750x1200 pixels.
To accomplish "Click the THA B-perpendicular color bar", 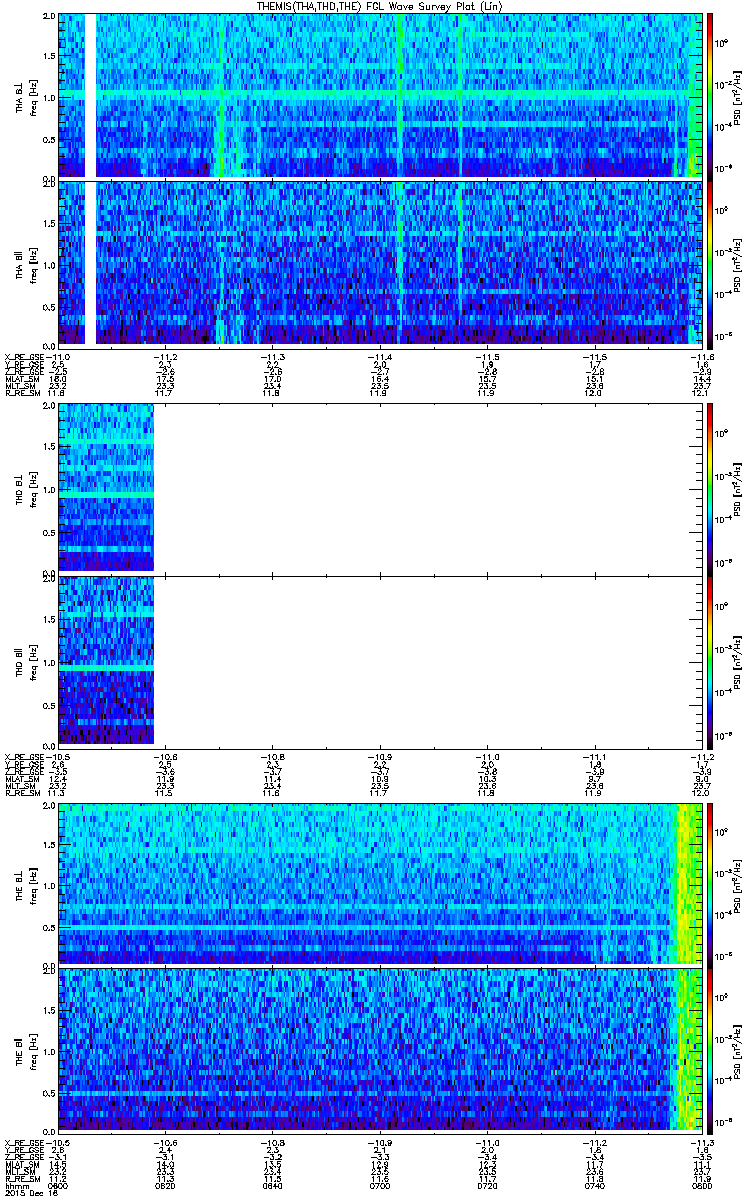I will coord(710,95).
